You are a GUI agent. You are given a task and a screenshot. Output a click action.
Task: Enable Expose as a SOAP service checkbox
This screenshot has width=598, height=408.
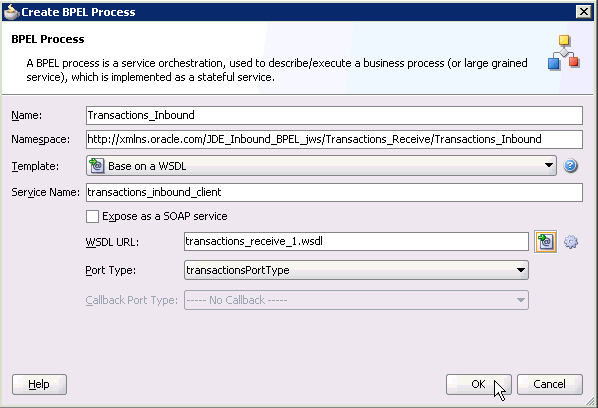[x=92, y=216]
